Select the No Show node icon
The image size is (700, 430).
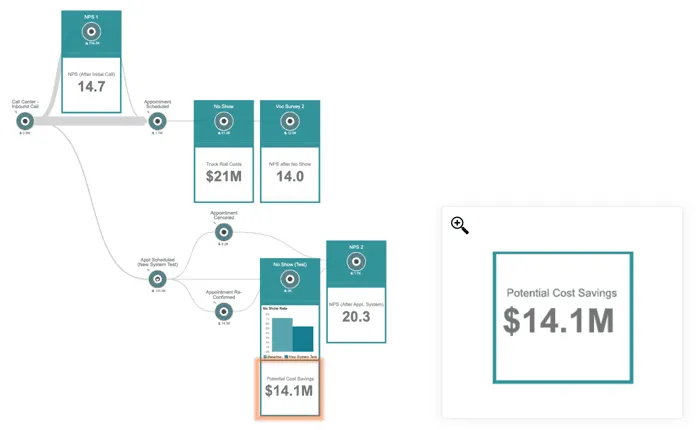[x=224, y=121]
